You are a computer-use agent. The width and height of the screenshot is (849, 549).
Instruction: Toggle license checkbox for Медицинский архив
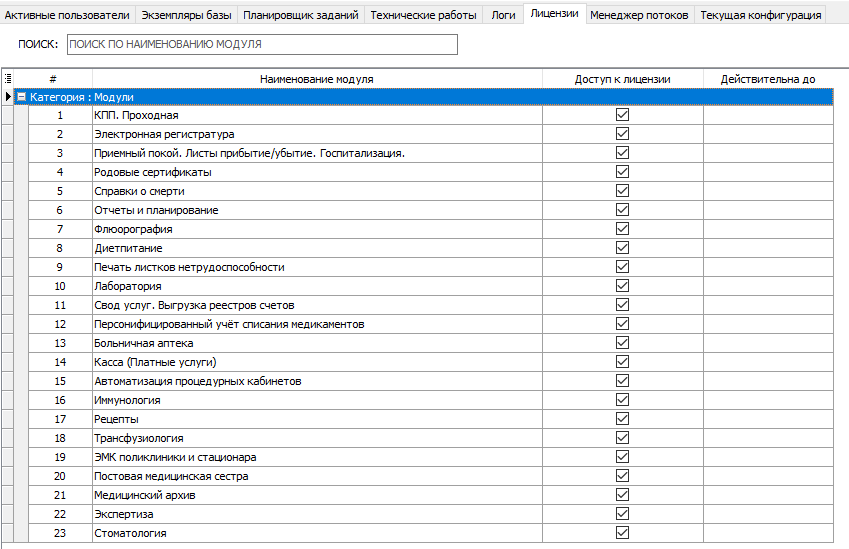pos(623,495)
